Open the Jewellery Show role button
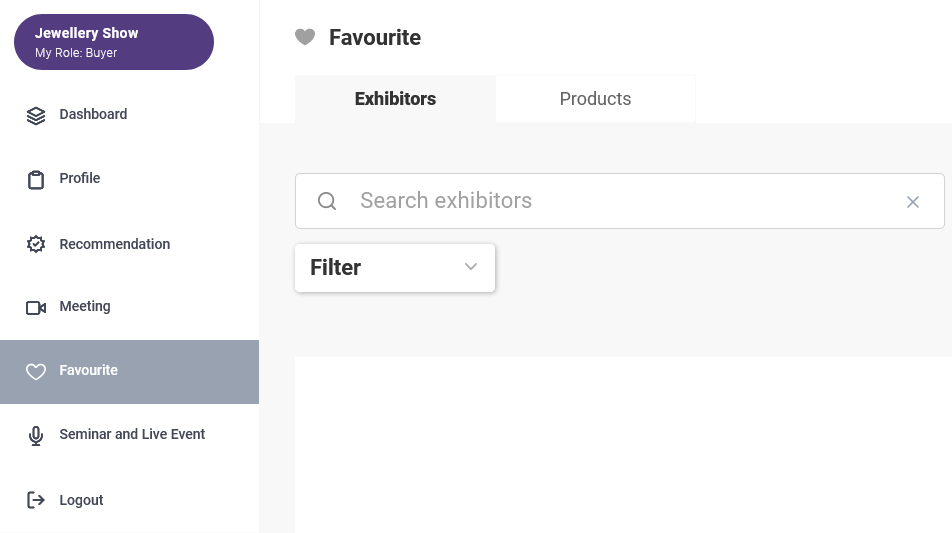This screenshot has height=533, width=952. click(114, 42)
